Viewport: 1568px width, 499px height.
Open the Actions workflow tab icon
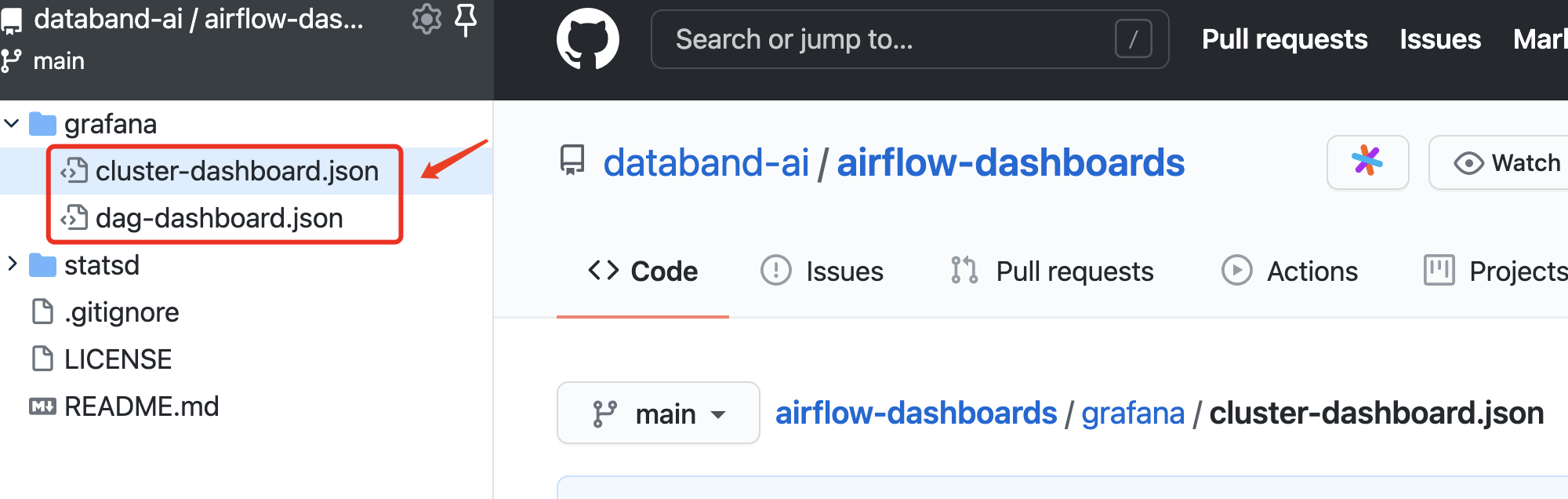[x=1237, y=271]
